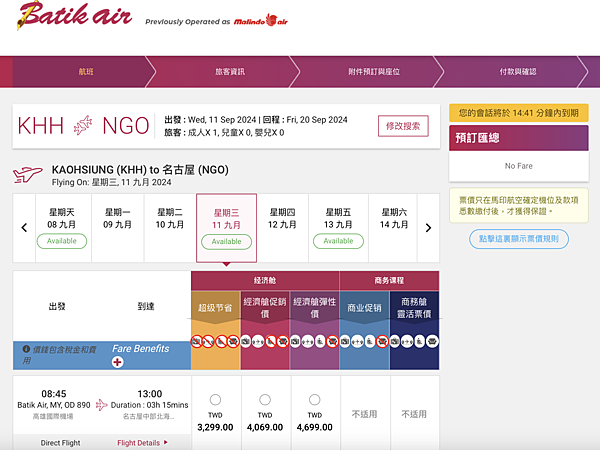Click icon between baggage and seat under 經濟艙促銷價
This screenshot has width=600, height=450.
pos(258,341)
